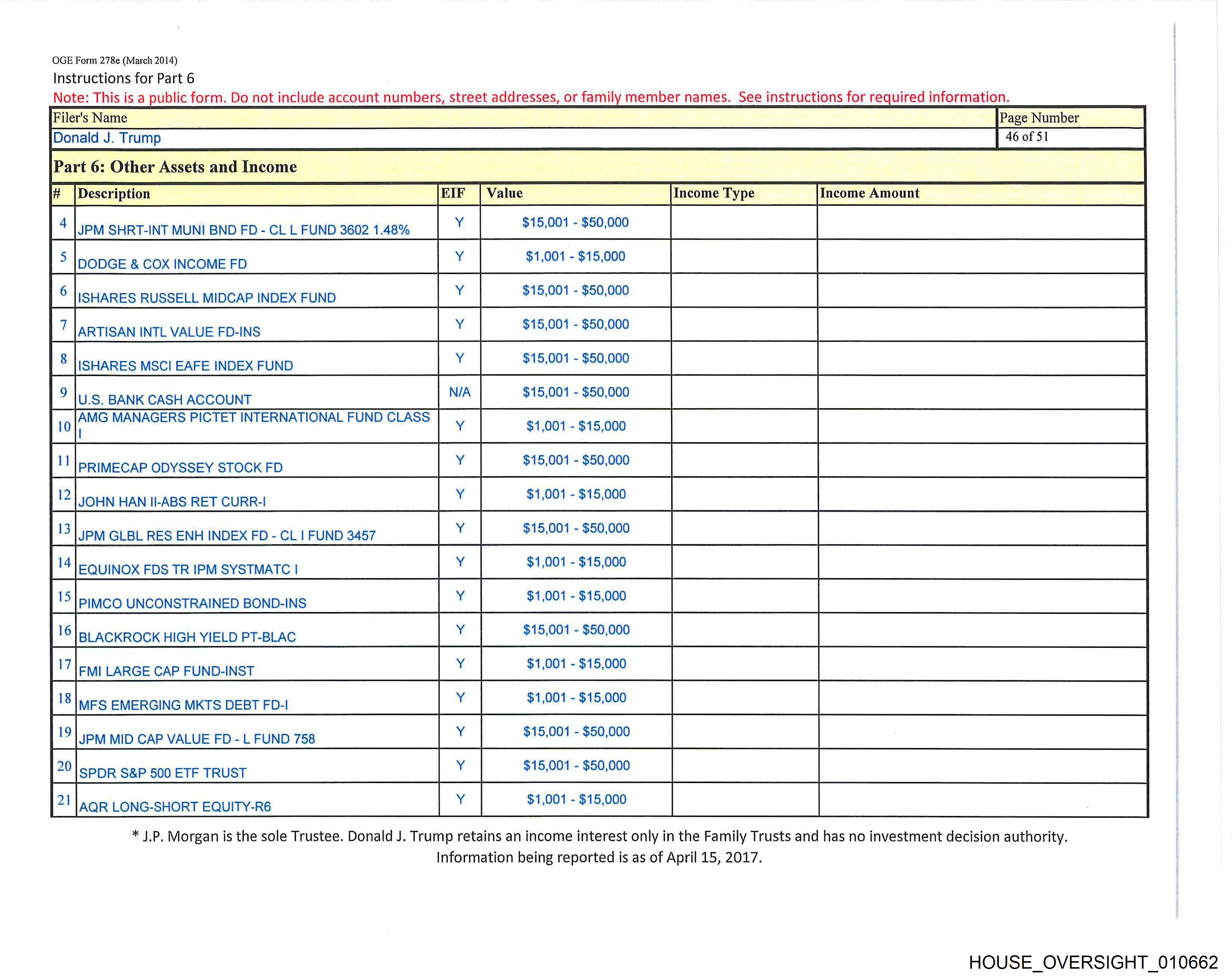This screenshot has height=978, width=1232.
Task: Select BLACKROCK HIGH YIELD PT-BLAC description
Action: (x=187, y=637)
